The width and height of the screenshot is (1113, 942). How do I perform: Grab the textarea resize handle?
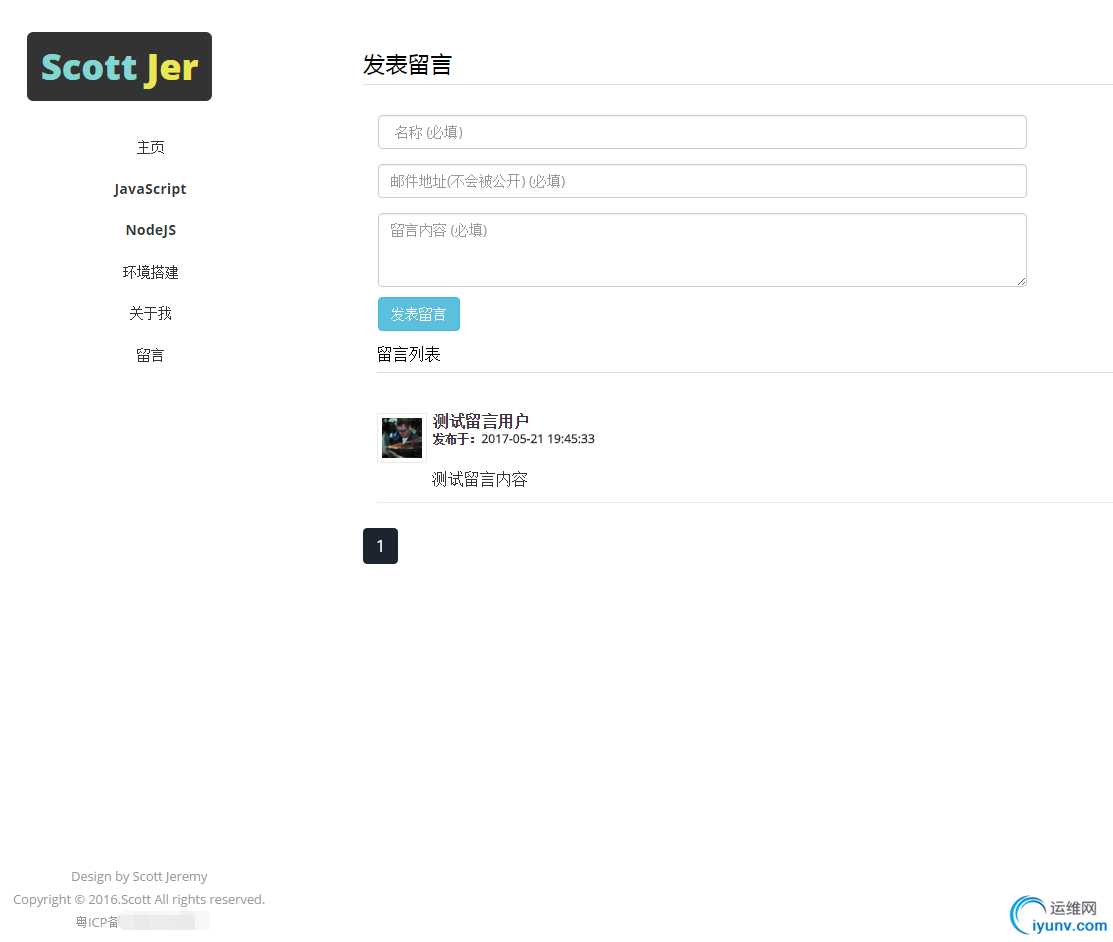(x=1021, y=282)
